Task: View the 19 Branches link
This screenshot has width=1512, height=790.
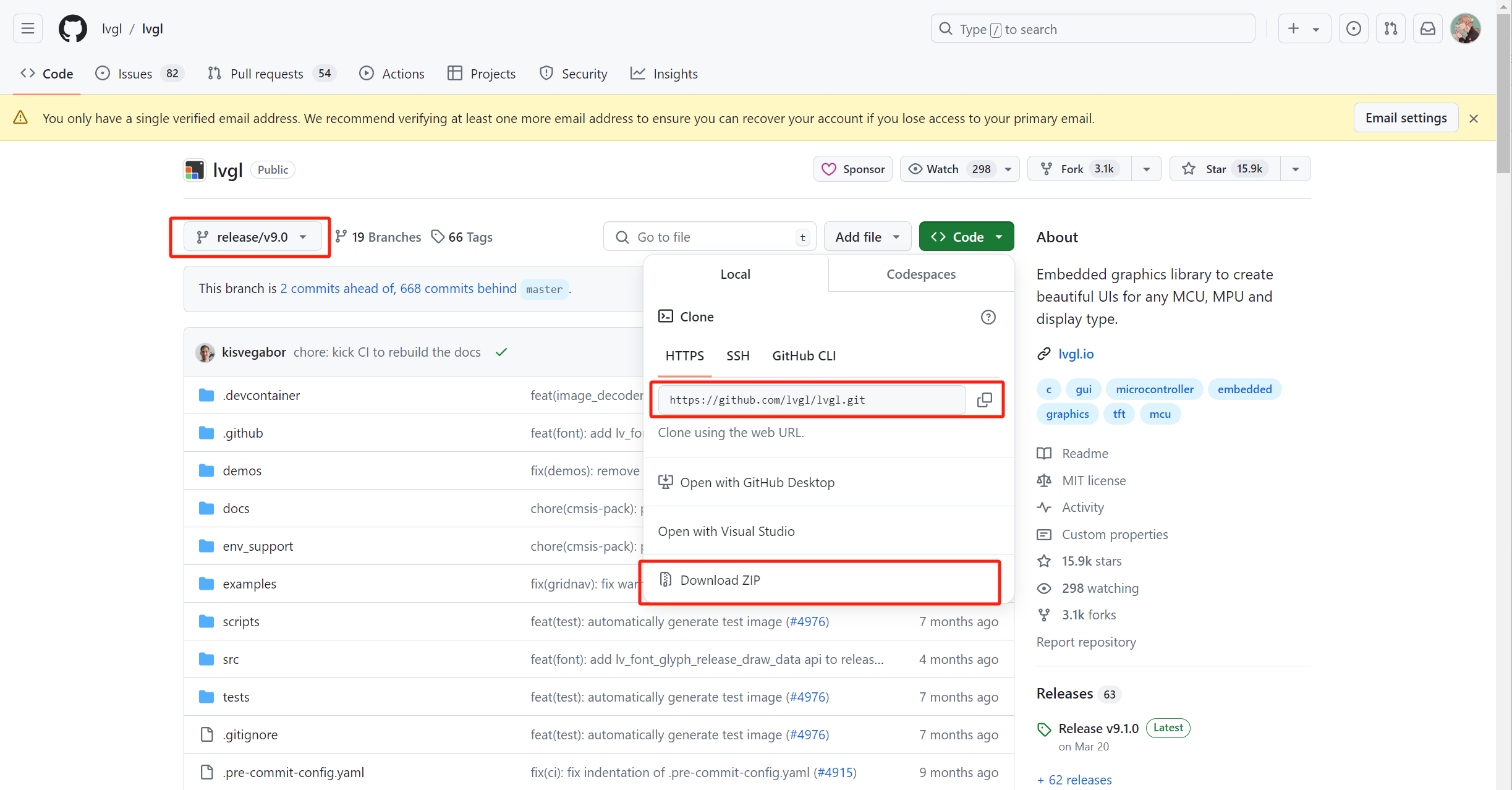Action: (x=378, y=237)
